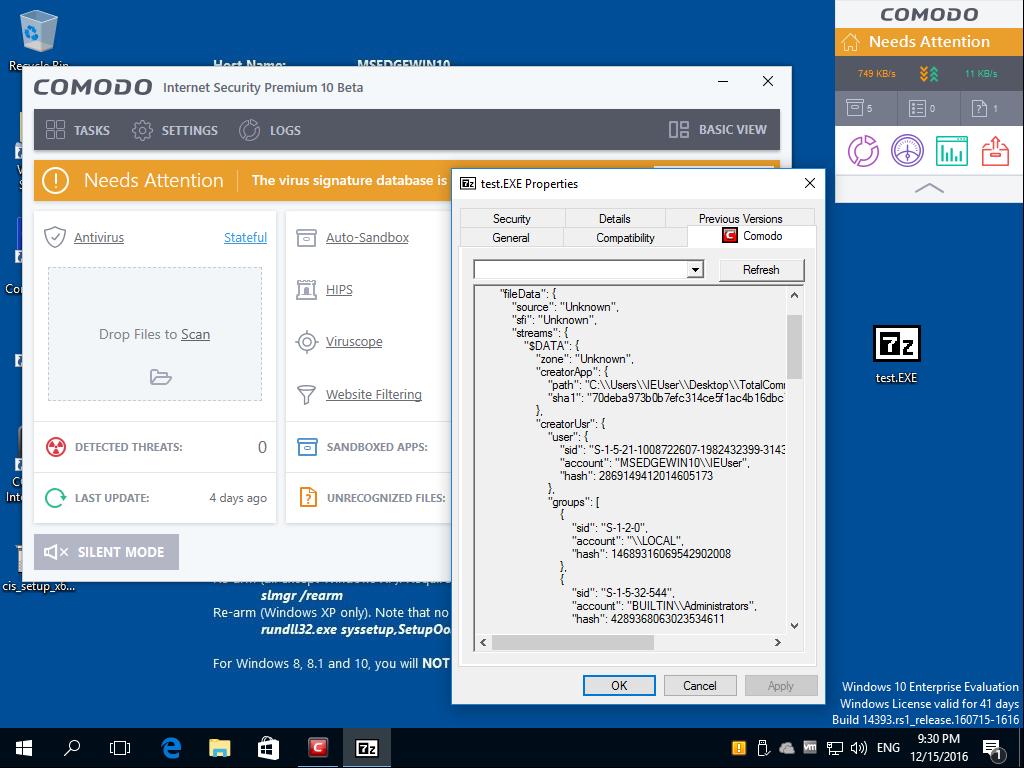Click the Auto-Sandbox icon
This screenshot has width=1024, height=768.
pyautogui.click(x=306, y=238)
